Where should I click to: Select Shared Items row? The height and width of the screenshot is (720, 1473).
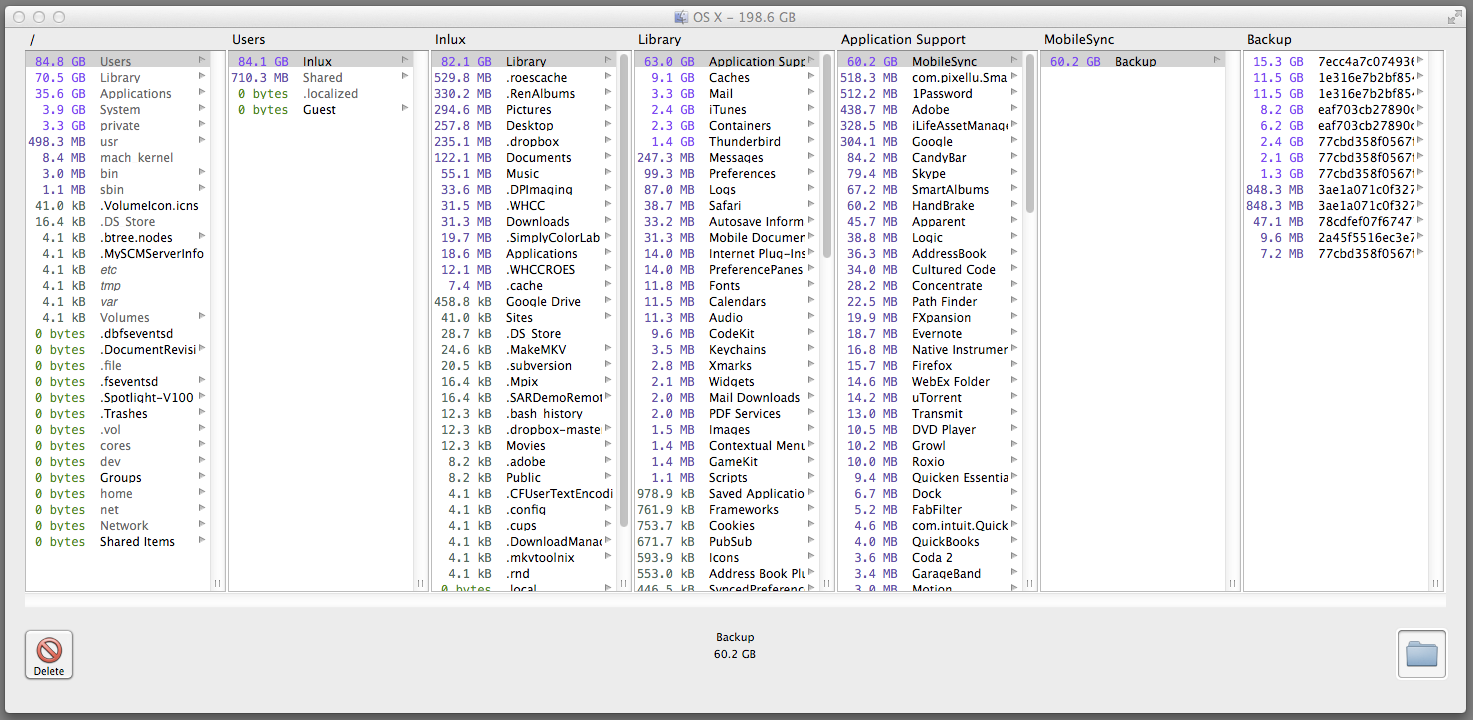pyautogui.click(x=118, y=541)
